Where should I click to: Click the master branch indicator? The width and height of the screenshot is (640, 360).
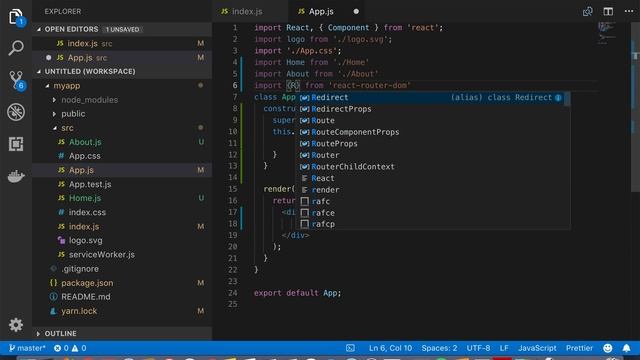tap(27, 348)
